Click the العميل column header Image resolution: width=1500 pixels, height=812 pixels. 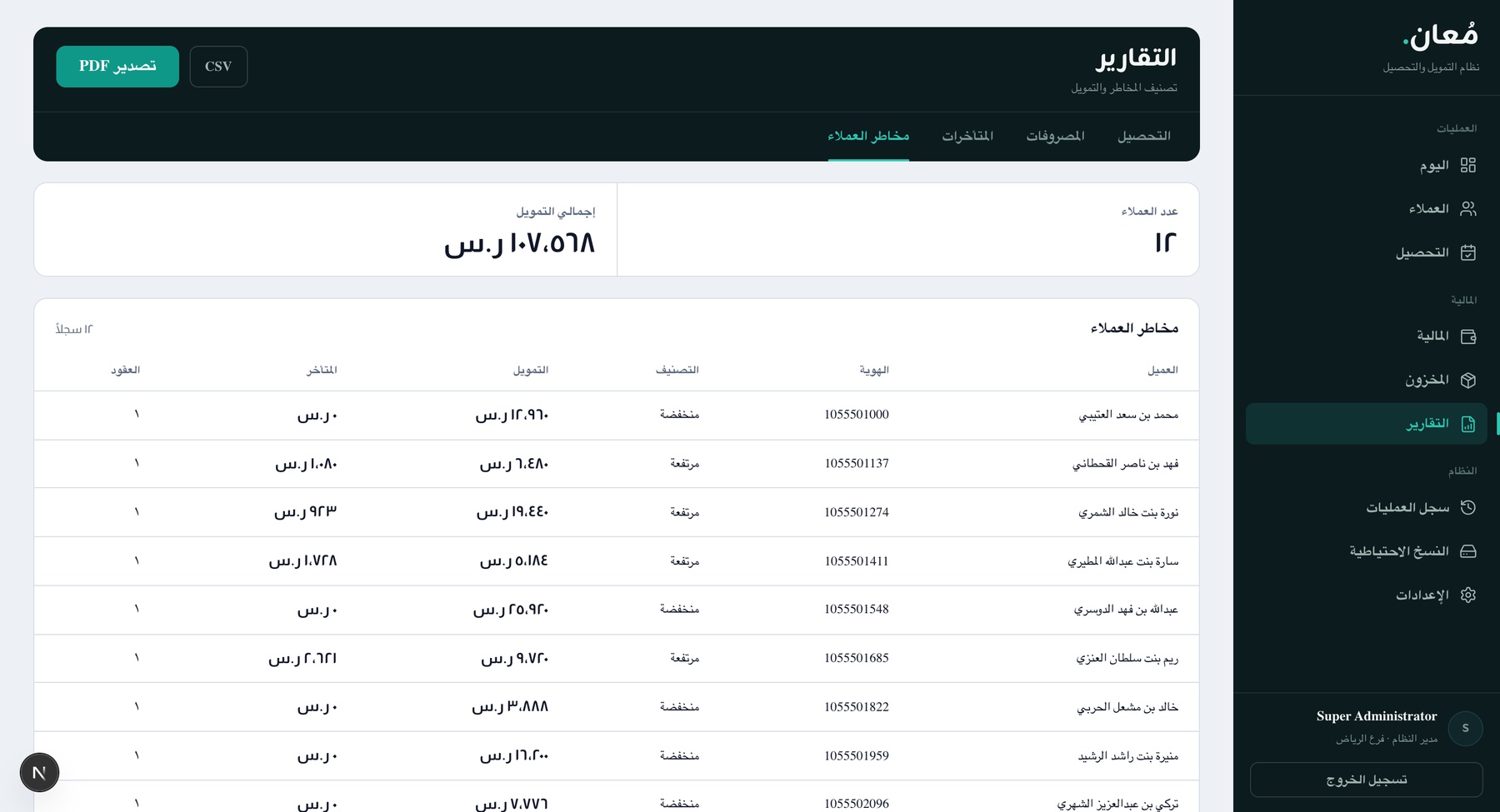(x=1162, y=370)
